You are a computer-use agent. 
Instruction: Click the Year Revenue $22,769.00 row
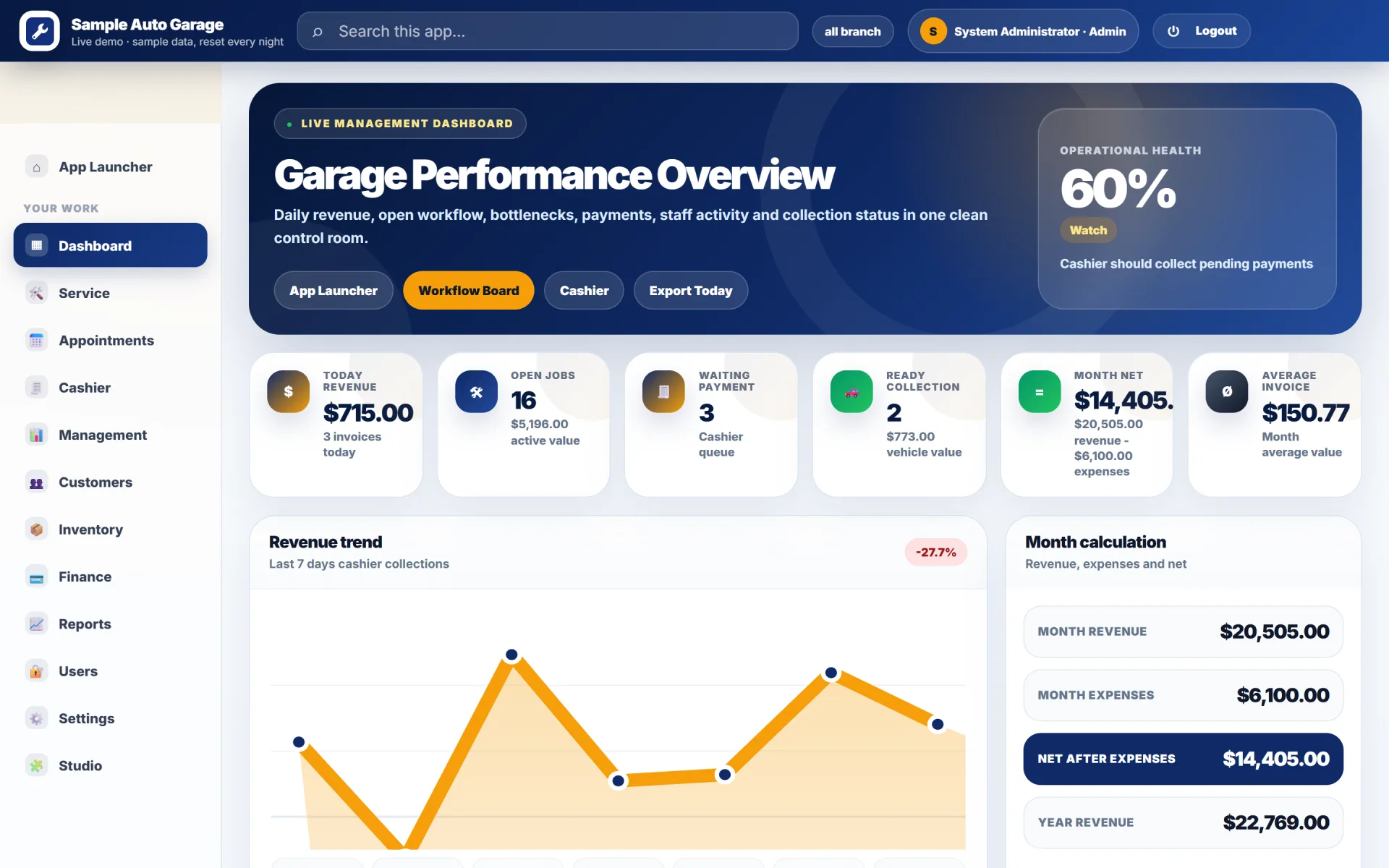click(1183, 822)
